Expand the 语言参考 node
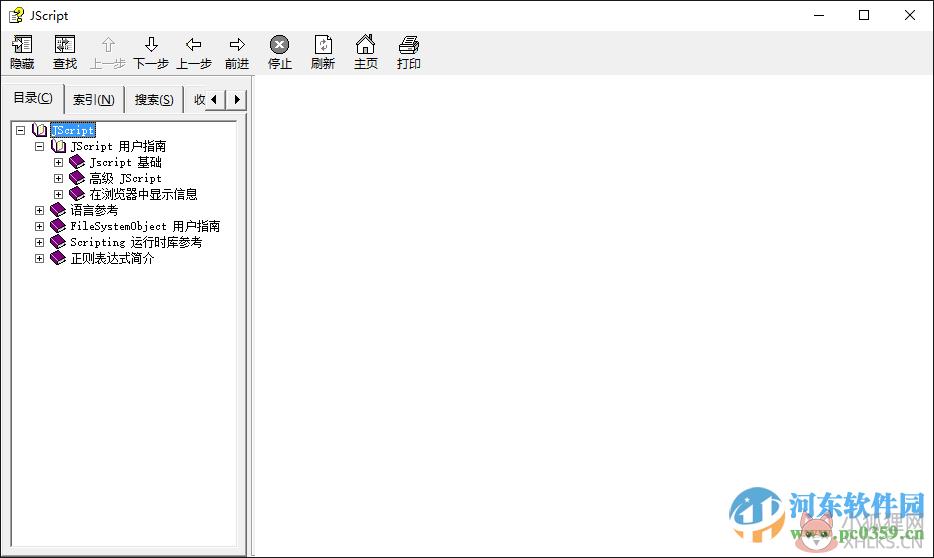934x558 pixels. [x=39, y=210]
